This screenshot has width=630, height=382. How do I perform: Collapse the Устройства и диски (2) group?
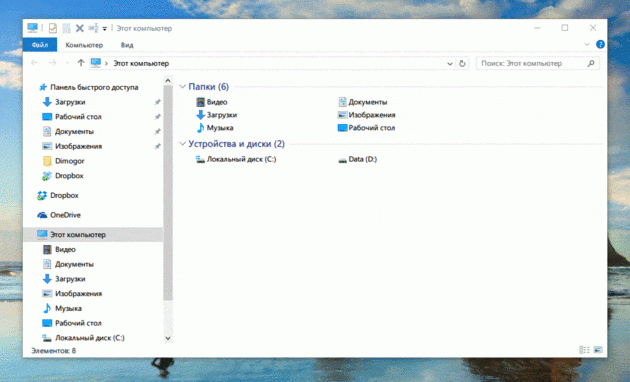point(182,143)
